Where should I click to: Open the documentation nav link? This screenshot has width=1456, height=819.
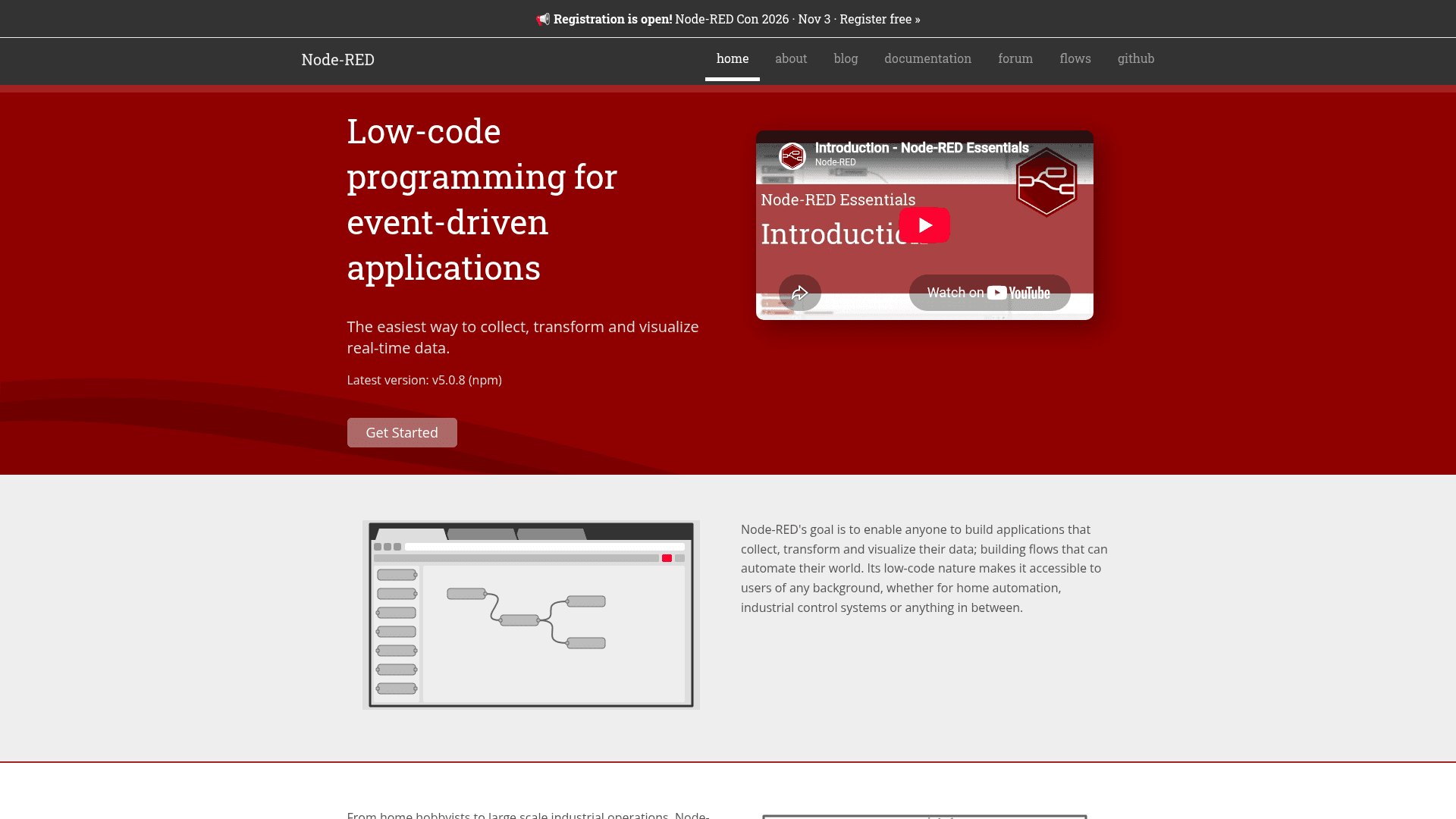click(x=927, y=58)
